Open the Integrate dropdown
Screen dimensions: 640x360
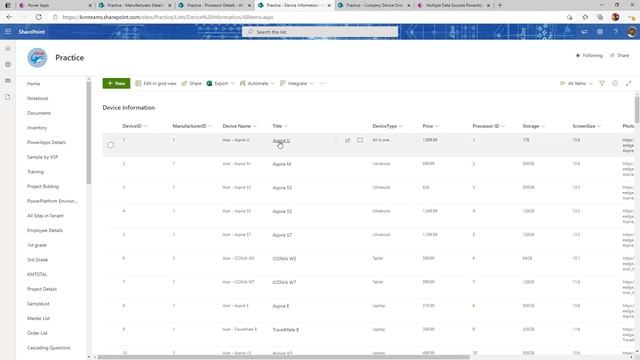pos(297,83)
